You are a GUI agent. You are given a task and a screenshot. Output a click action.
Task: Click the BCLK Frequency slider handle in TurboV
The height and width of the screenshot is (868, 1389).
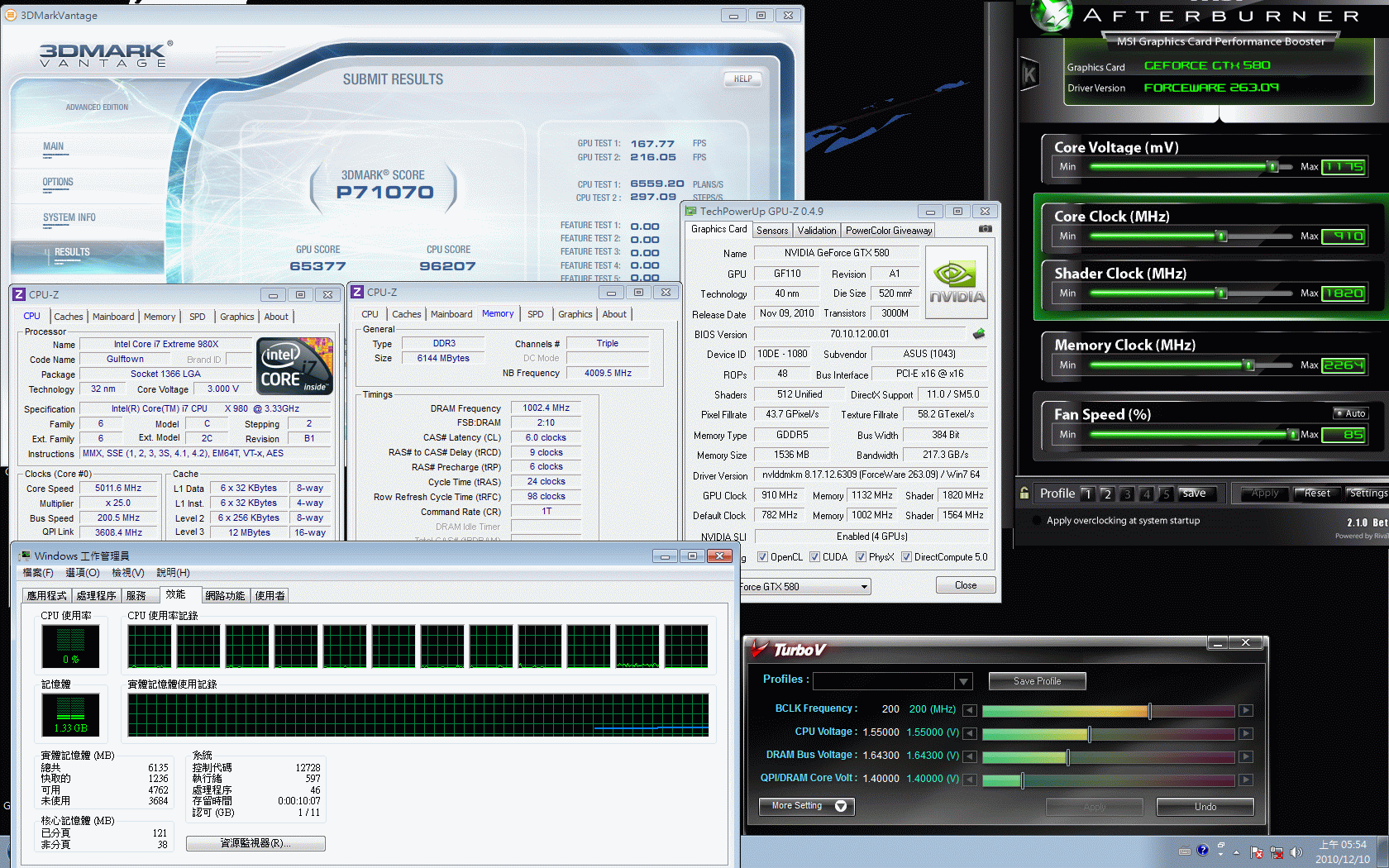[1149, 710]
